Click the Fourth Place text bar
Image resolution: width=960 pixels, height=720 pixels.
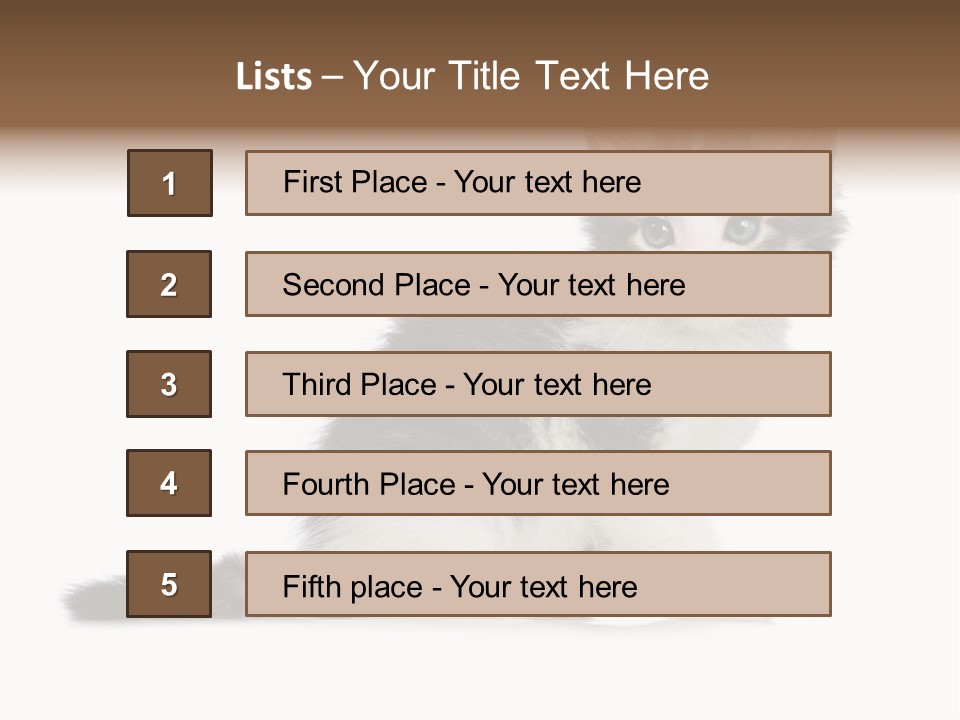point(538,483)
